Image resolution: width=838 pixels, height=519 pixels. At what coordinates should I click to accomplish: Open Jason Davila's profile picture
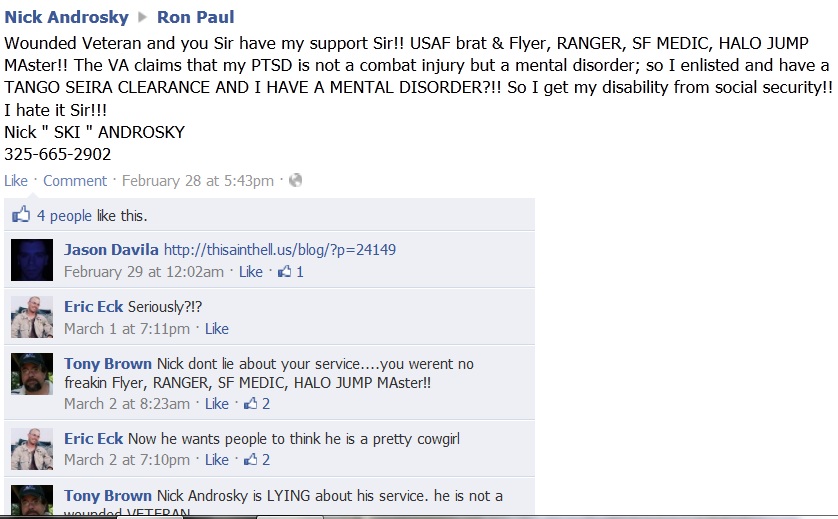coord(32,260)
